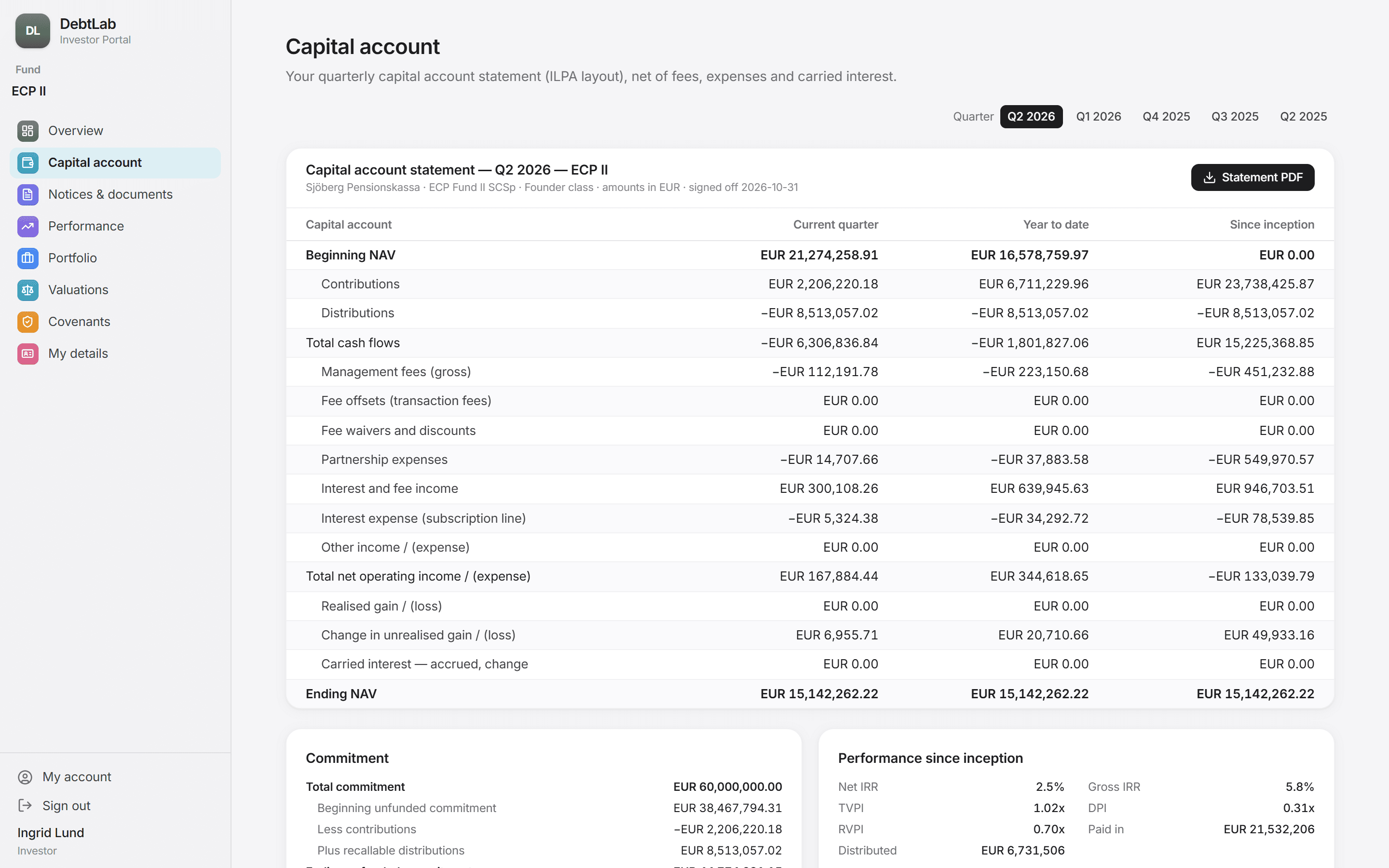This screenshot has height=868, width=1389.
Task: Open the My account label link
Action: (77, 777)
